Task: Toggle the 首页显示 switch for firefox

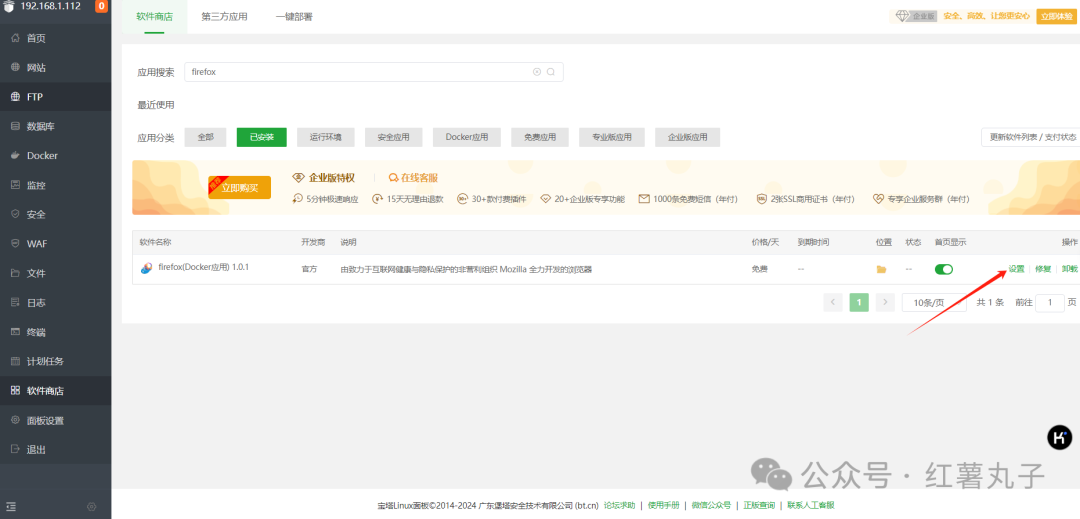Action: 943,269
